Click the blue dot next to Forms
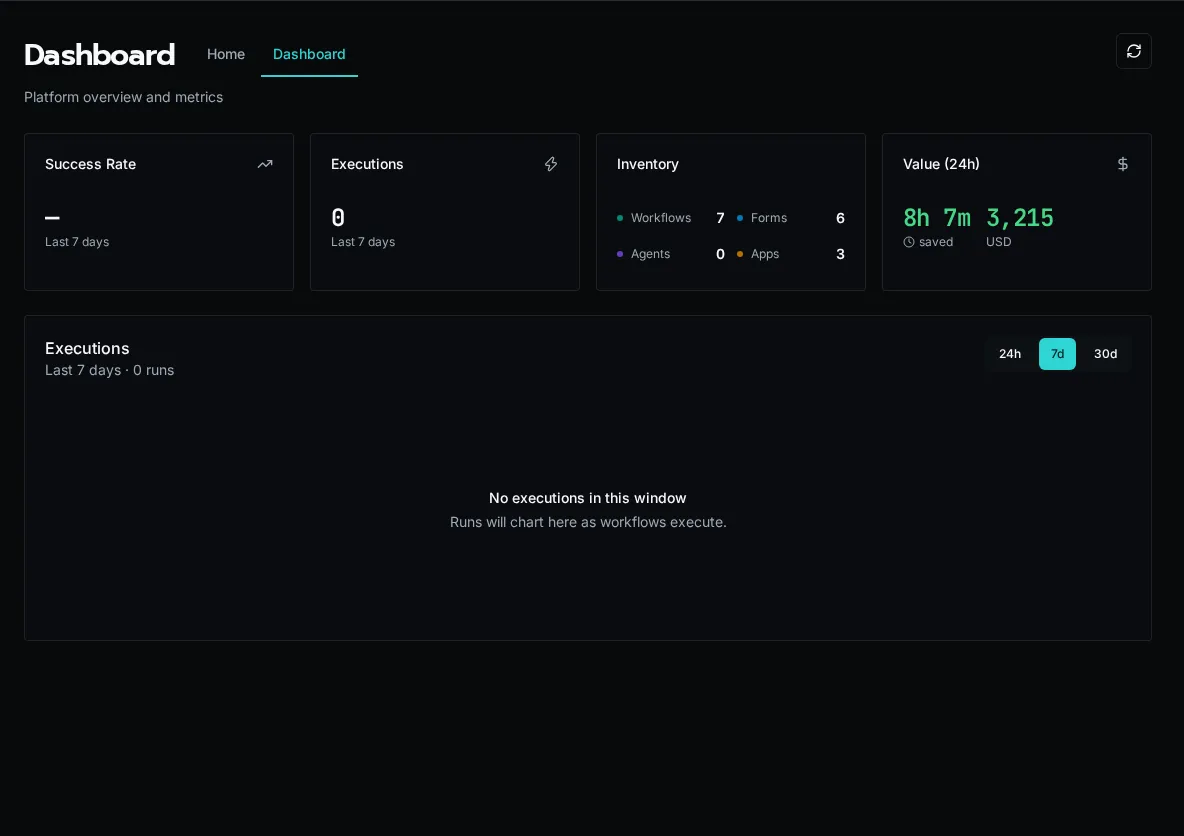Screen dimensions: 1184x836 pos(740,218)
